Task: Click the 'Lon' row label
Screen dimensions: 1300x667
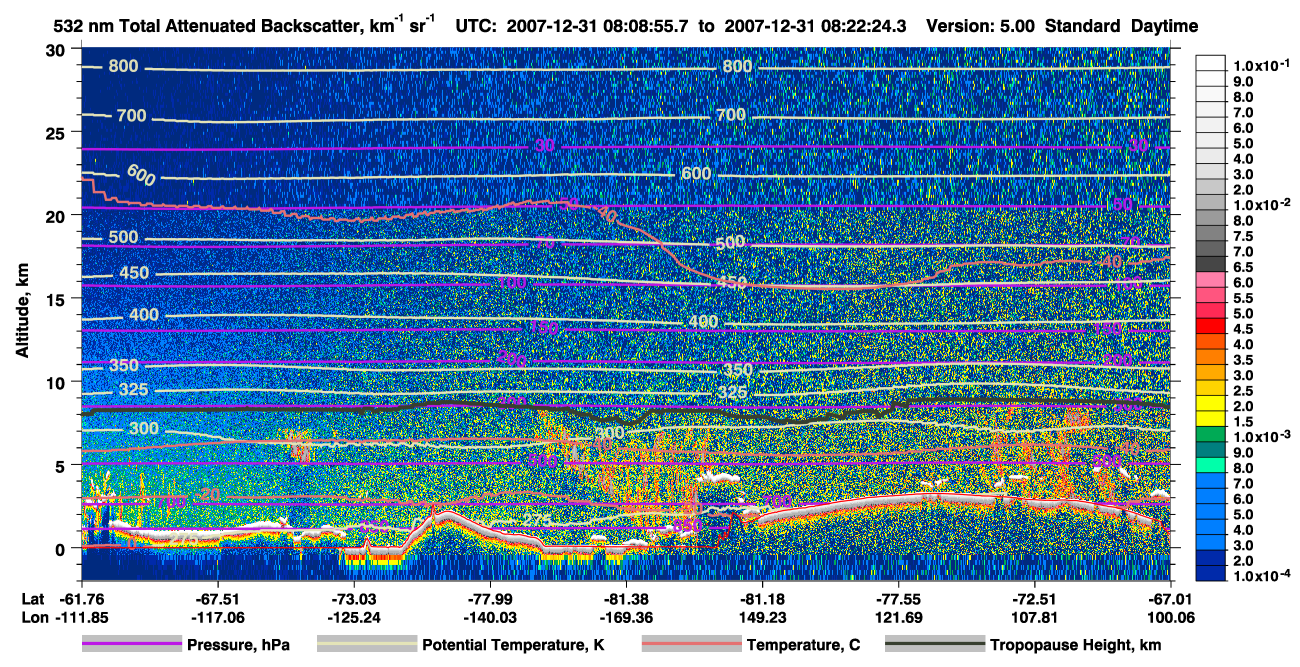Action: (33, 617)
